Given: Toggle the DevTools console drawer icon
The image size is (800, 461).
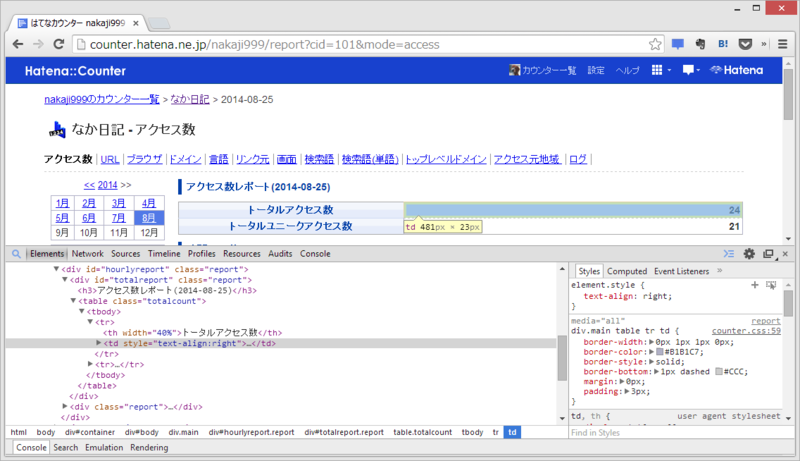Looking at the screenshot, I should point(729,253).
